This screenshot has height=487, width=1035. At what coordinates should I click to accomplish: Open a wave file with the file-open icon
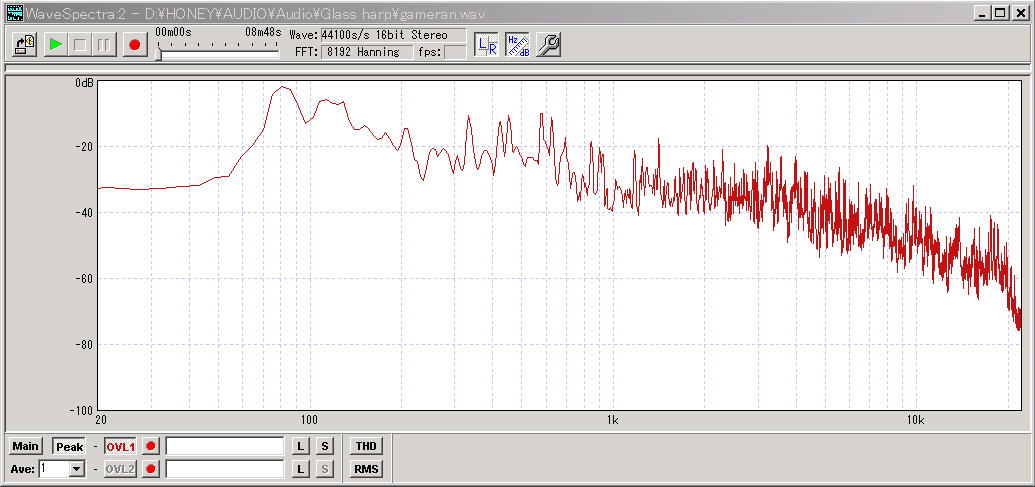pyautogui.click(x=25, y=44)
